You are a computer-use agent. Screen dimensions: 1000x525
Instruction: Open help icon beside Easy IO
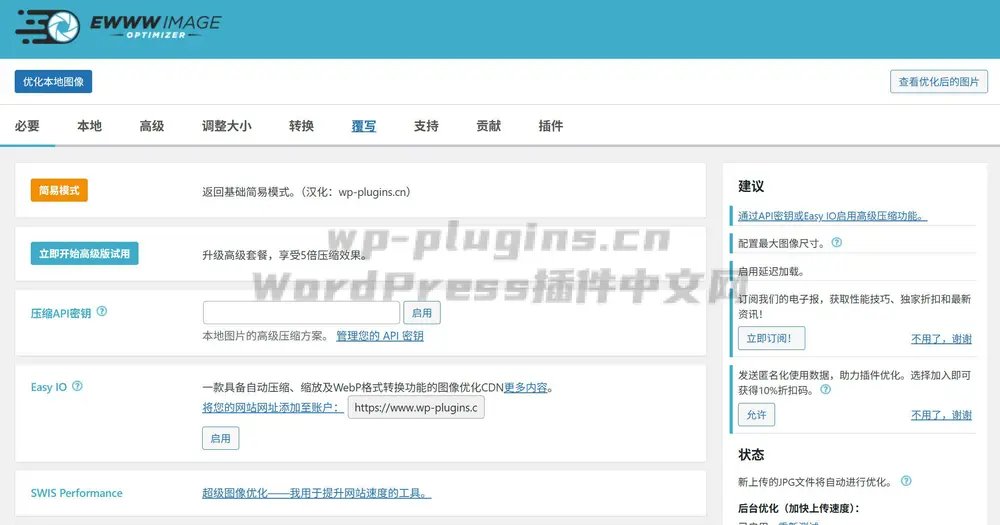click(77, 386)
